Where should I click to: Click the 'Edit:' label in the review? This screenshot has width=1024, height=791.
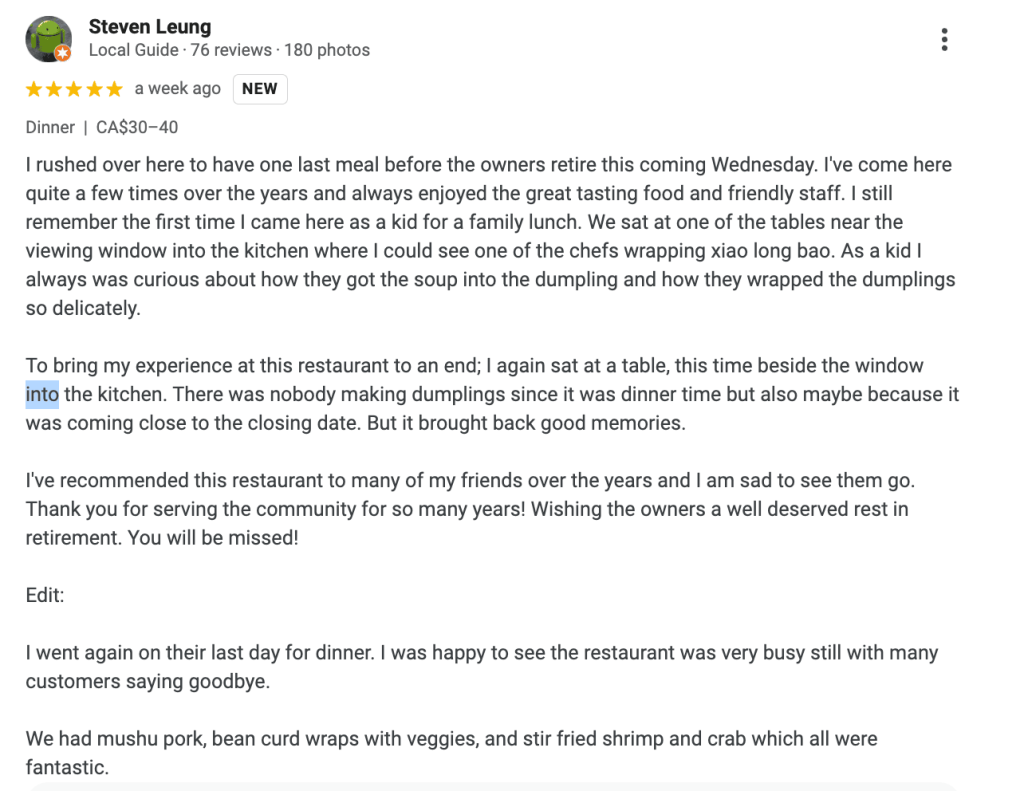click(x=45, y=595)
